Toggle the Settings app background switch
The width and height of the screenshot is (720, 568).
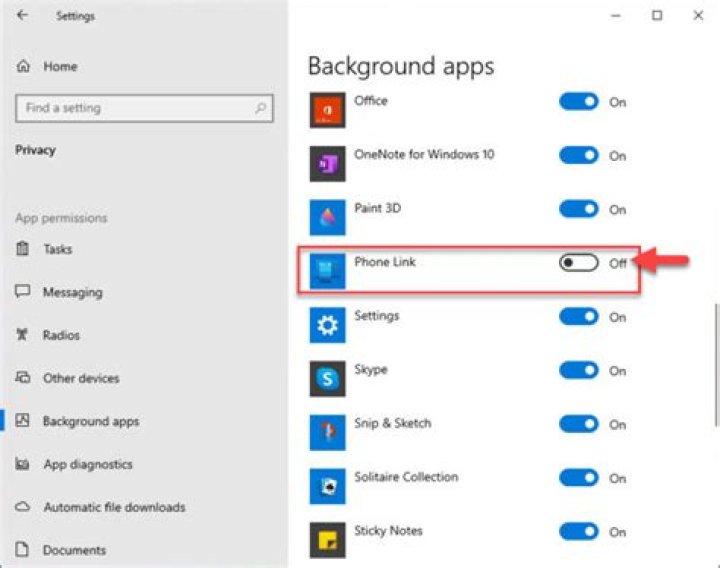[x=579, y=316]
